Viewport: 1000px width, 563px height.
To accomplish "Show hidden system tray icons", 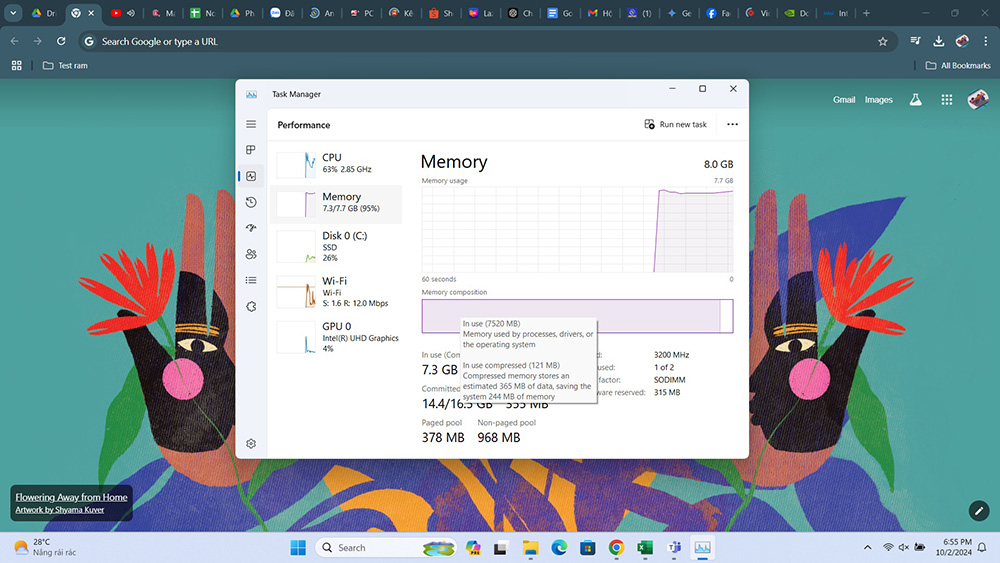I will 867,548.
